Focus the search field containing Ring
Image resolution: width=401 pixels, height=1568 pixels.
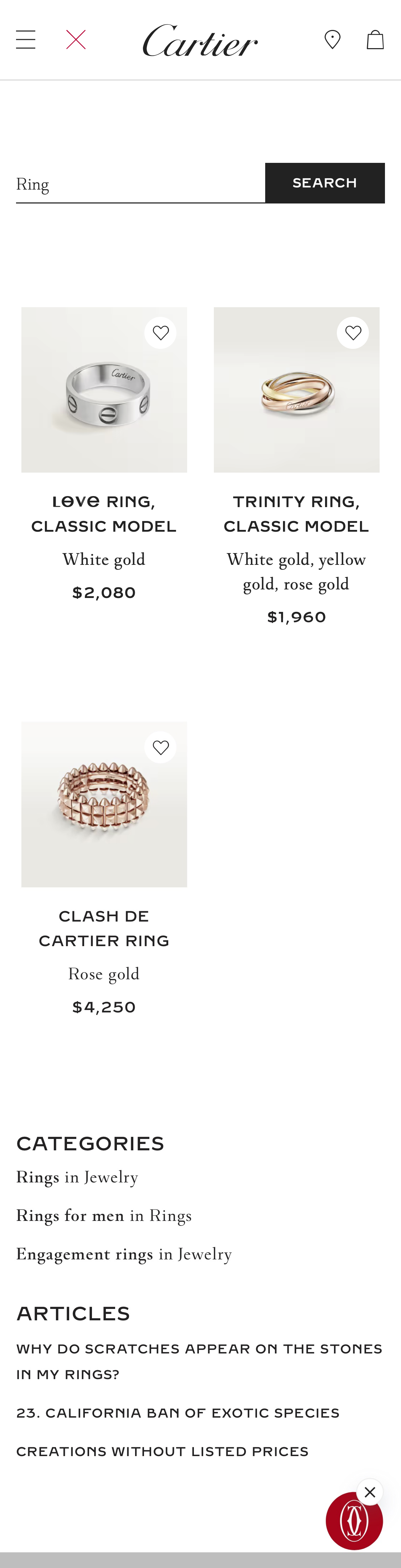(x=140, y=185)
